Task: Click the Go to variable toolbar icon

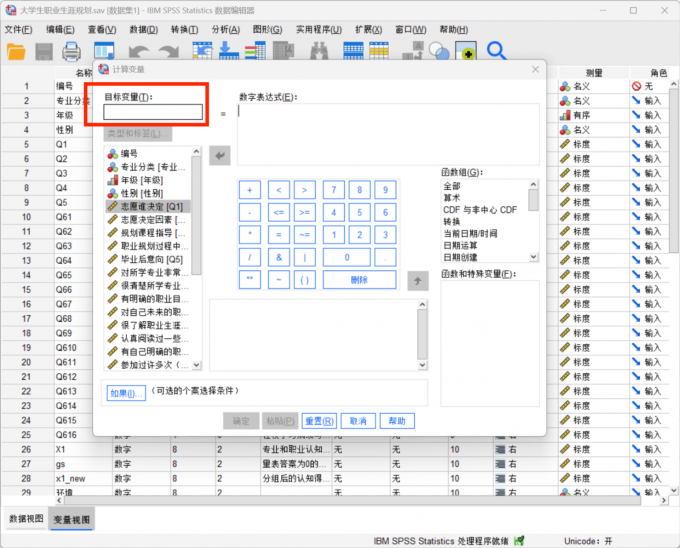Action: (229, 51)
